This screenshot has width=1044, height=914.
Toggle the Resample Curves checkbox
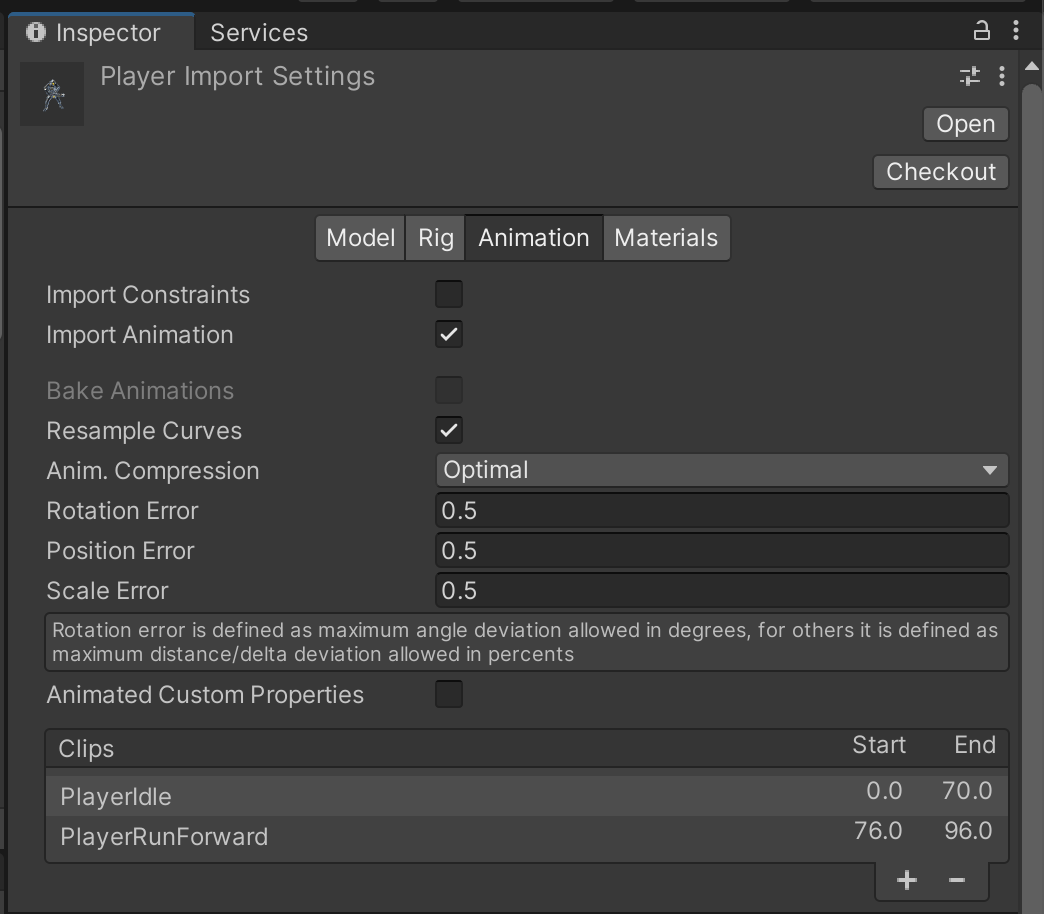(x=449, y=431)
